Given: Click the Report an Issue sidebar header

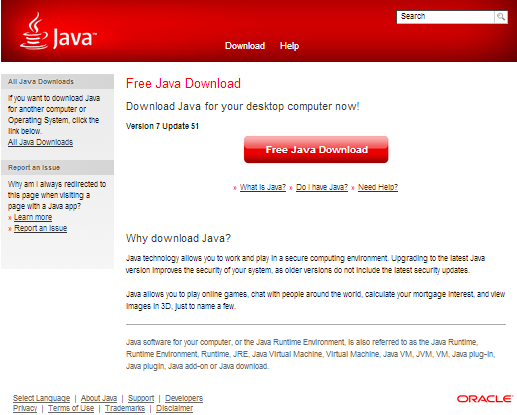Looking at the screenshot, I should coord(57,168).
